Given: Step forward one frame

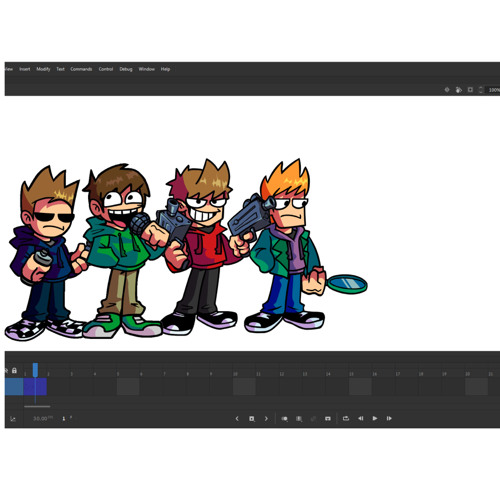Looking at the screenshot, I should [x=389, y=418].
